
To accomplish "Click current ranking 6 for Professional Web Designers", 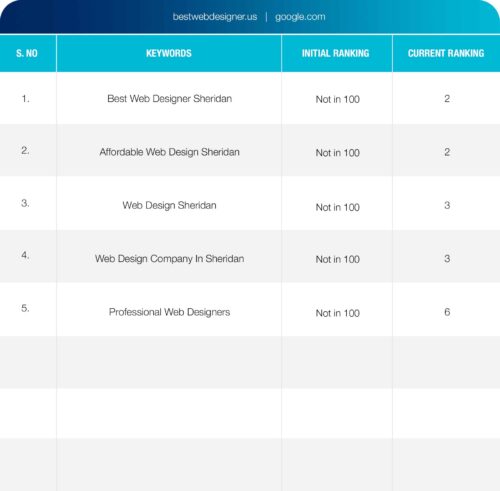I will [447, 312].
